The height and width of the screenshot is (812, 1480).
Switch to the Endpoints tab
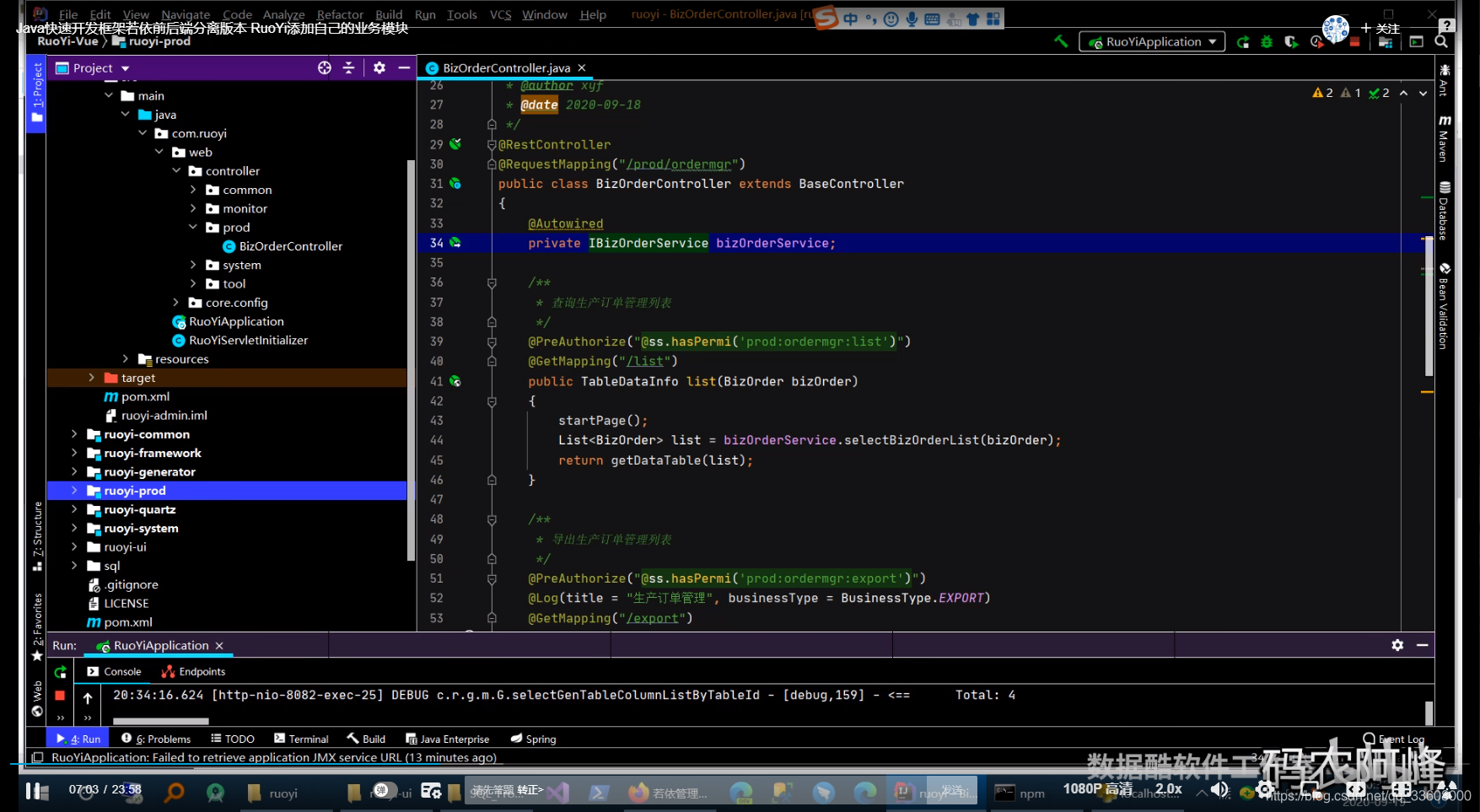pyautogui.click(x=193, y=671)
